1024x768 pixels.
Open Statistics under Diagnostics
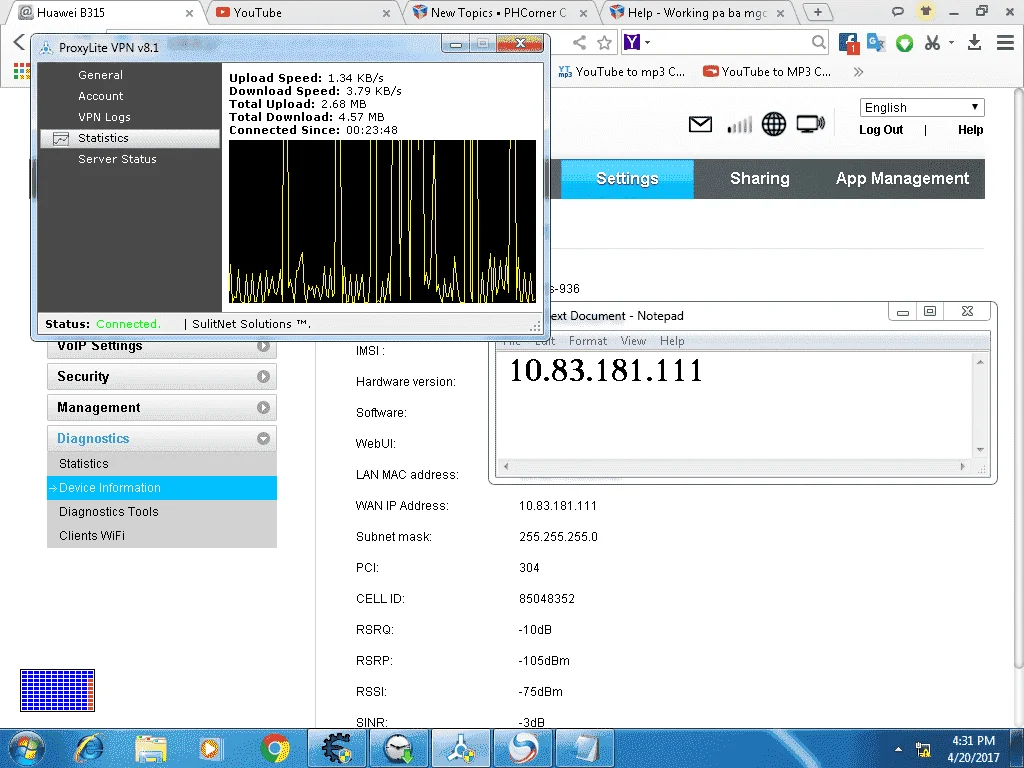click(162, 464)
